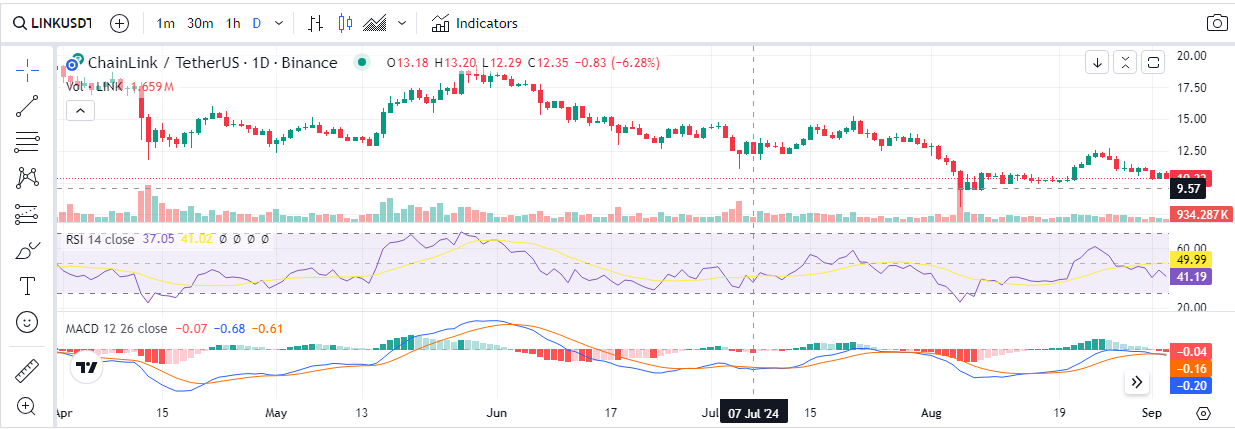
Task: Open the emoji icons tool
Action: 27,322
